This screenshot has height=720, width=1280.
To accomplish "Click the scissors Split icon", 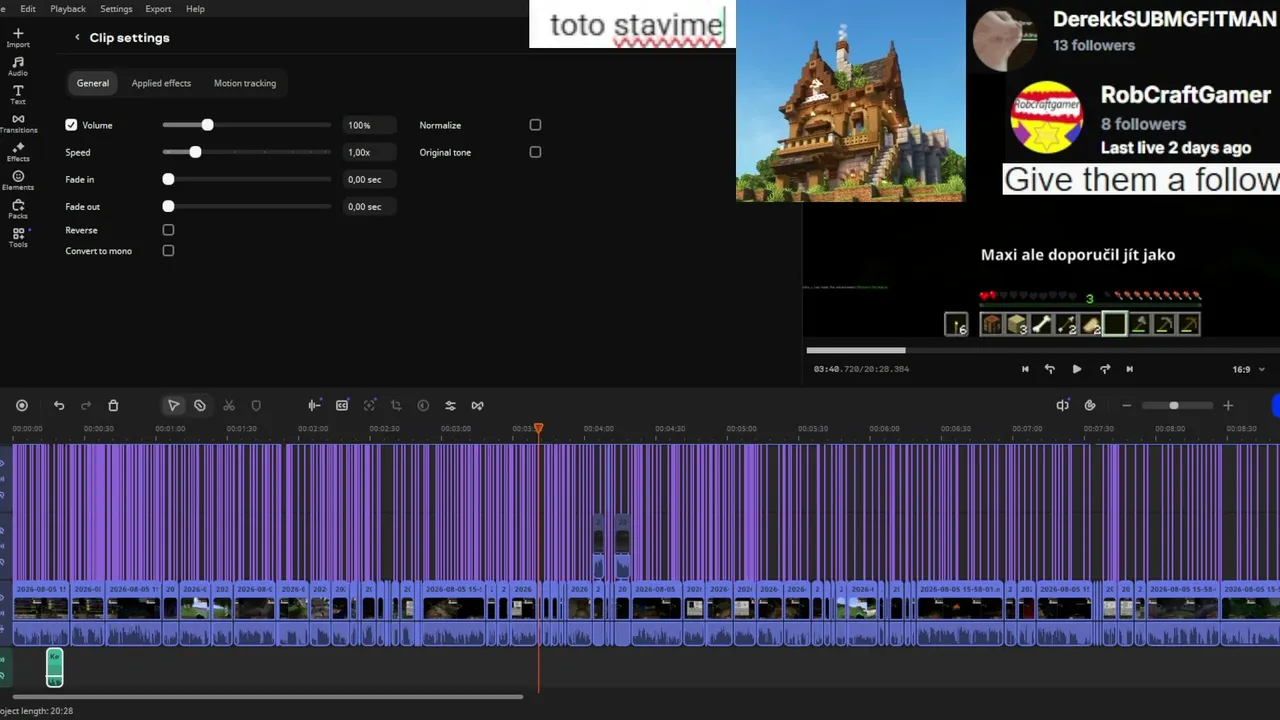I will (x=229, y=405).
